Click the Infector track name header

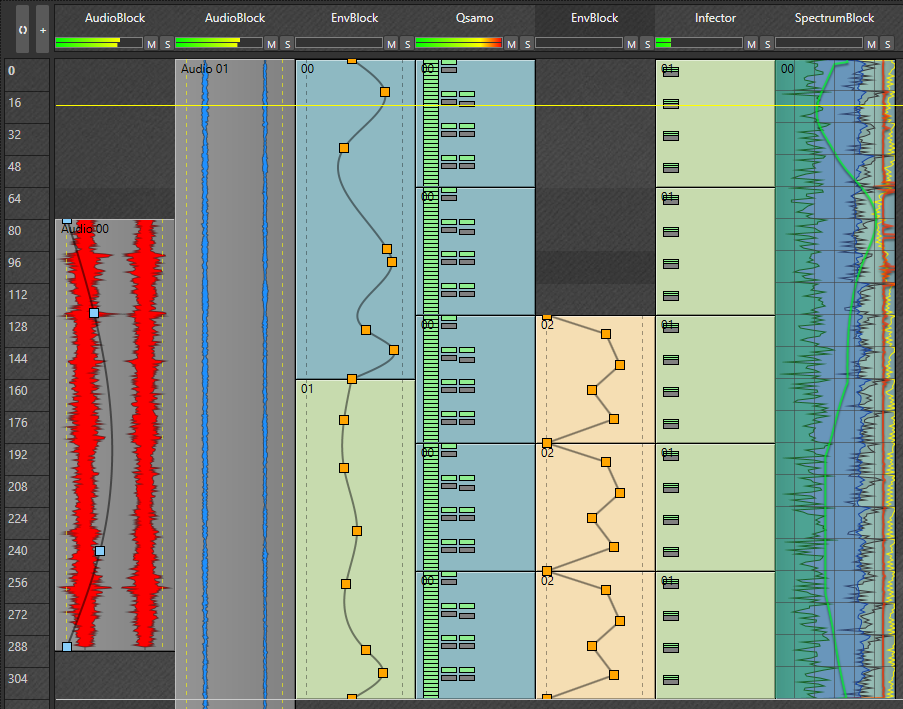tap(716, 17)
